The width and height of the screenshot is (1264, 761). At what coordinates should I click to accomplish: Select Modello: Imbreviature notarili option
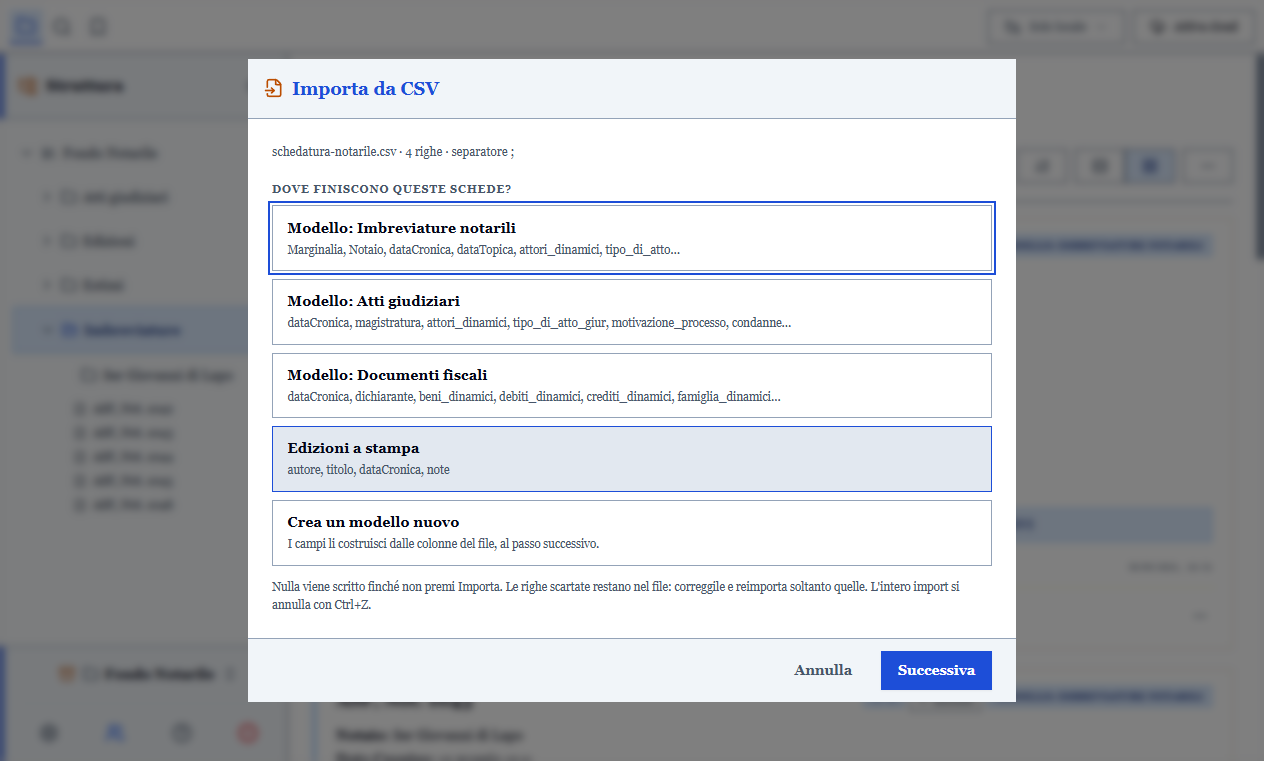coord(632,238)
